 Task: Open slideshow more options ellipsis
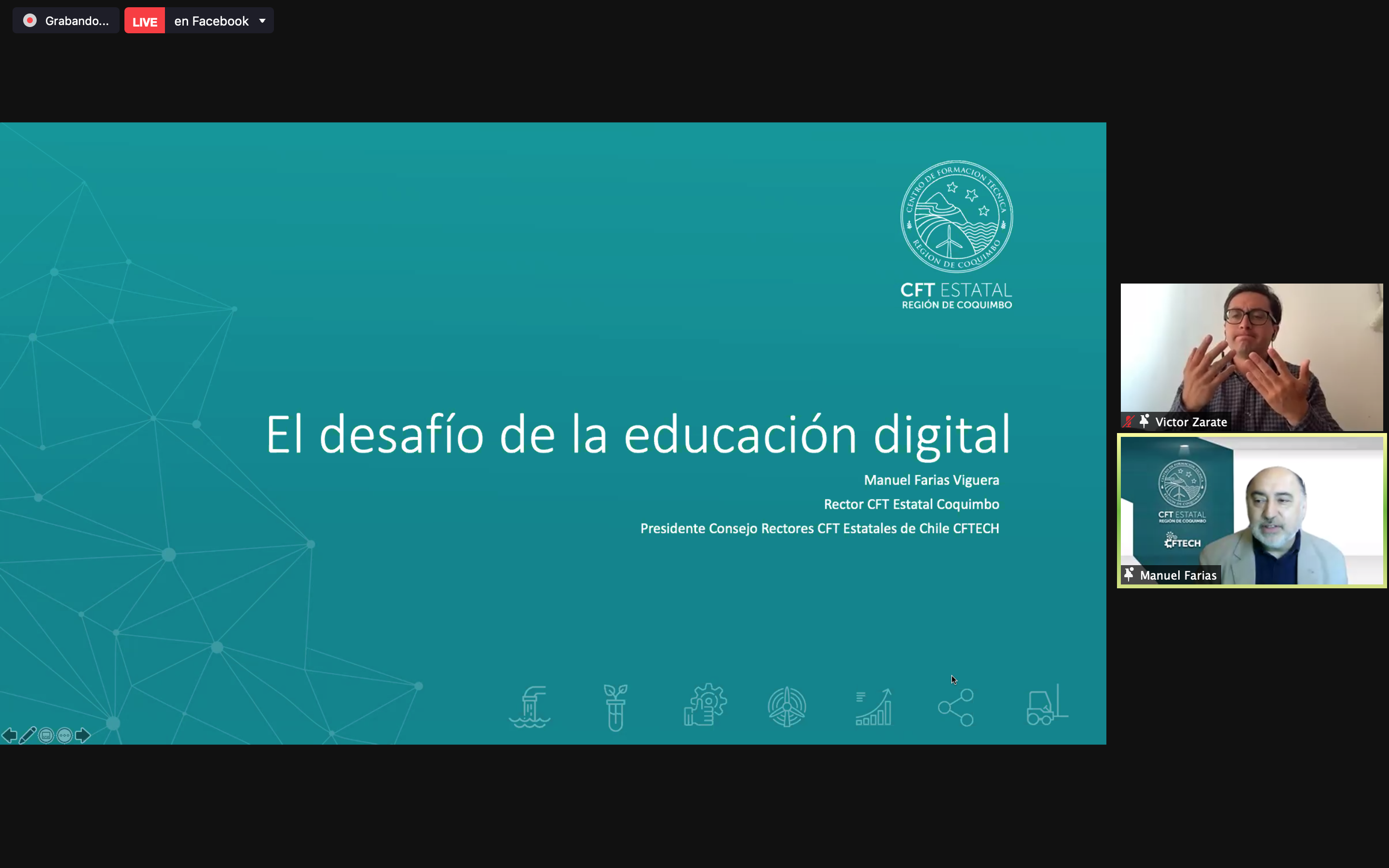click(x=65, y=735)
